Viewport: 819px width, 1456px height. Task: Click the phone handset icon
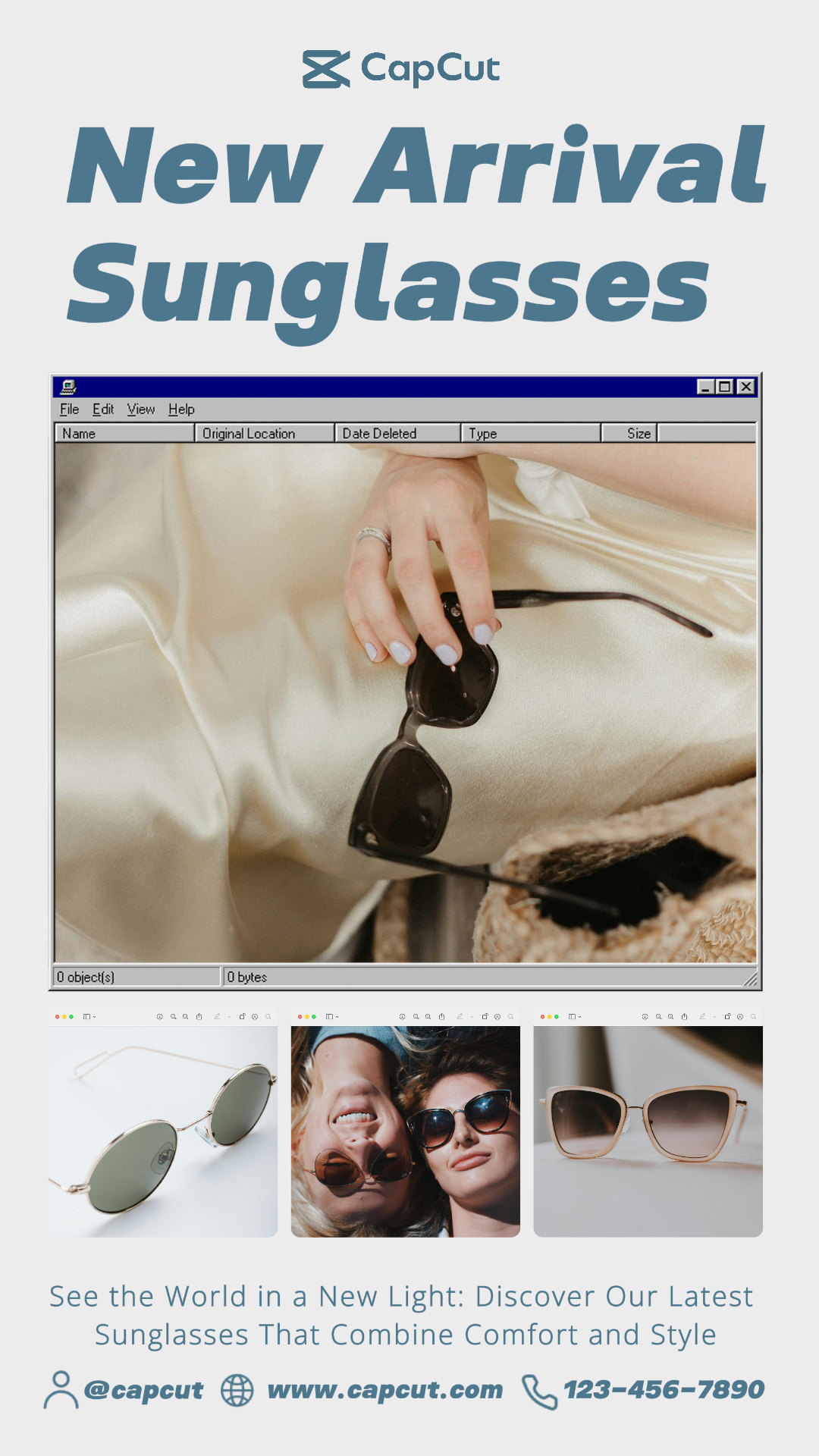click(540, 1392)
